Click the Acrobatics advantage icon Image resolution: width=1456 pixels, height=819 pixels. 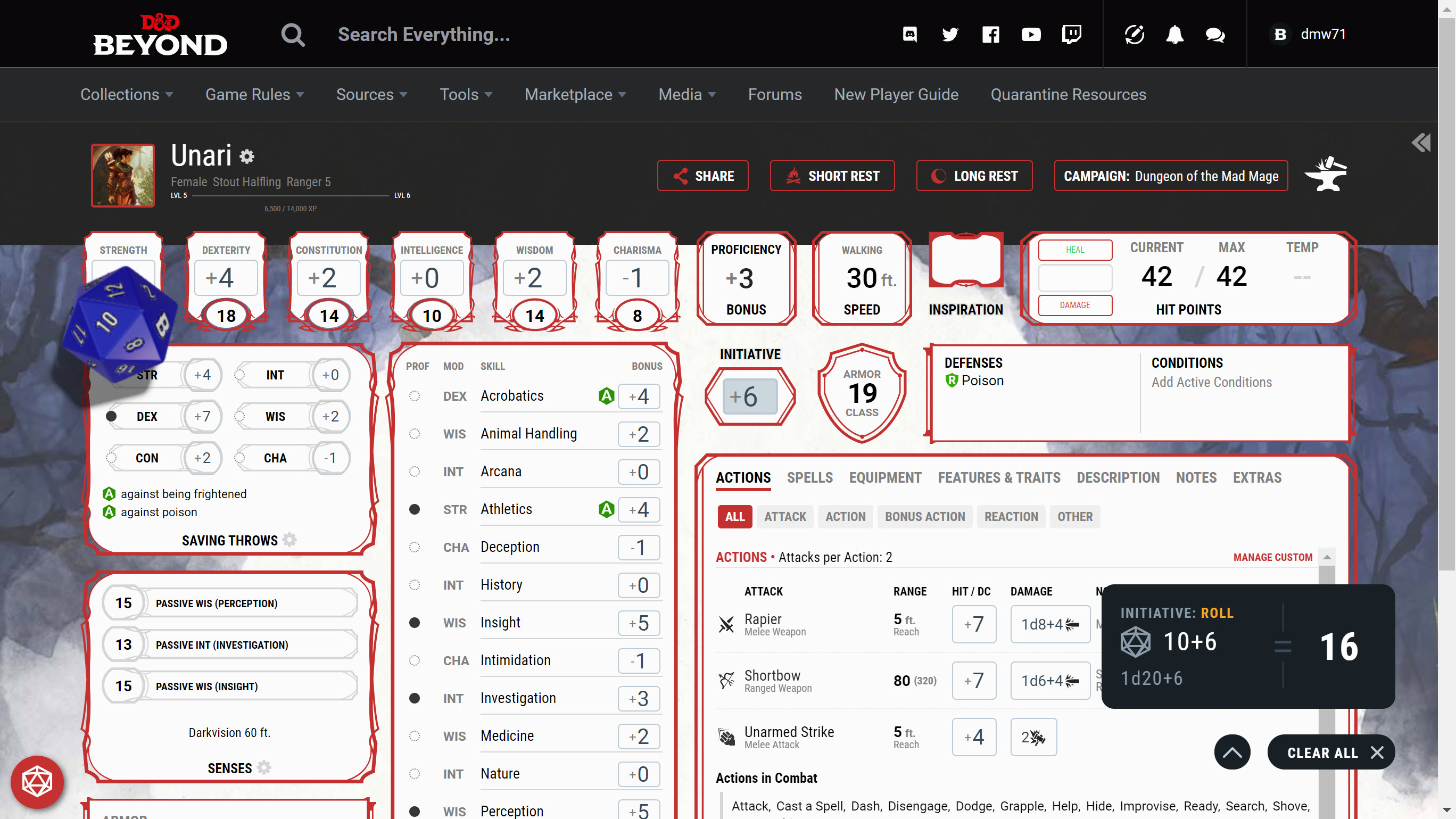606,395
